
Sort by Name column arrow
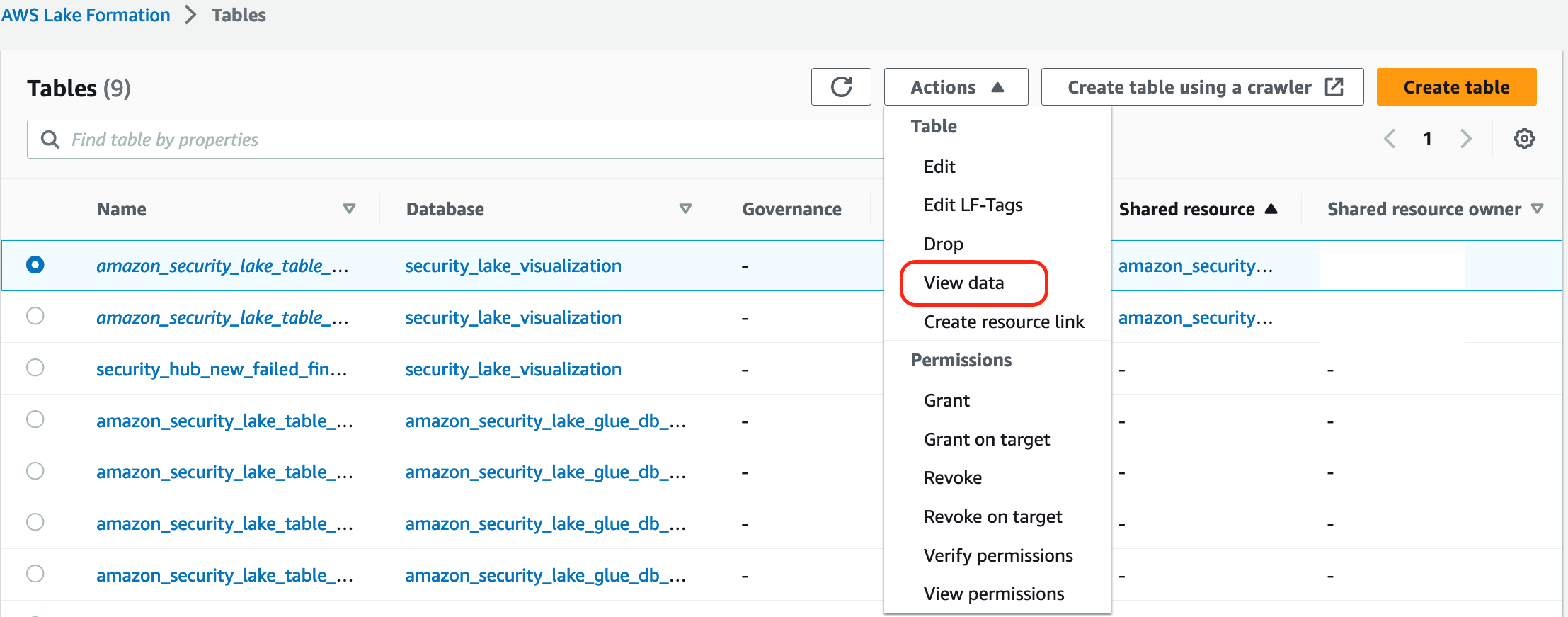pos(349,209)
